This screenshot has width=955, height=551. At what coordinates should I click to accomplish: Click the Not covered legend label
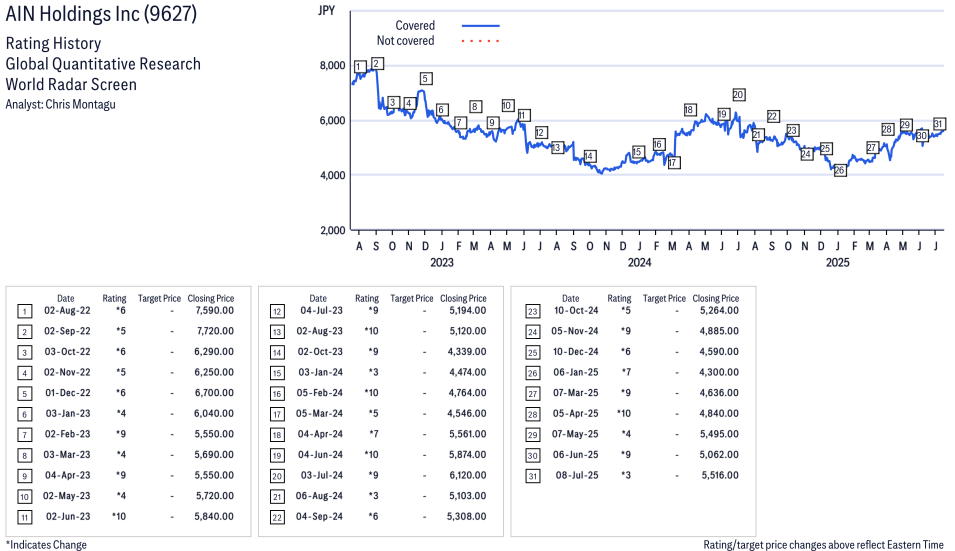click(x=405, y=41)
